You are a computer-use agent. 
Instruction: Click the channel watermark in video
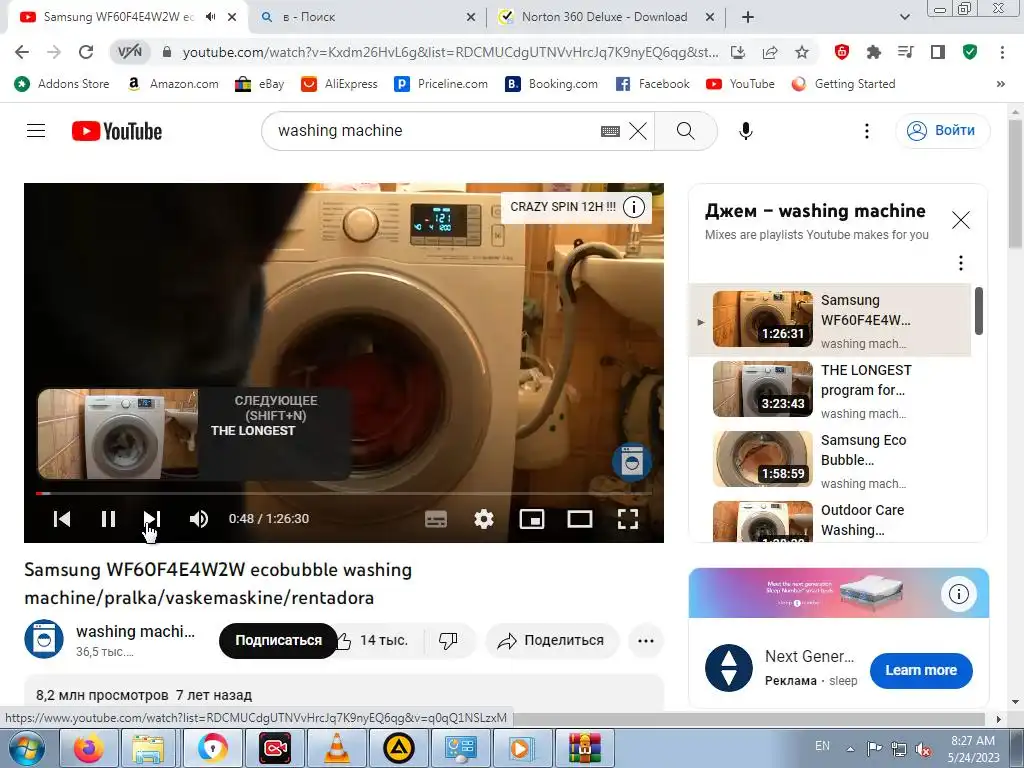[632, 462]
